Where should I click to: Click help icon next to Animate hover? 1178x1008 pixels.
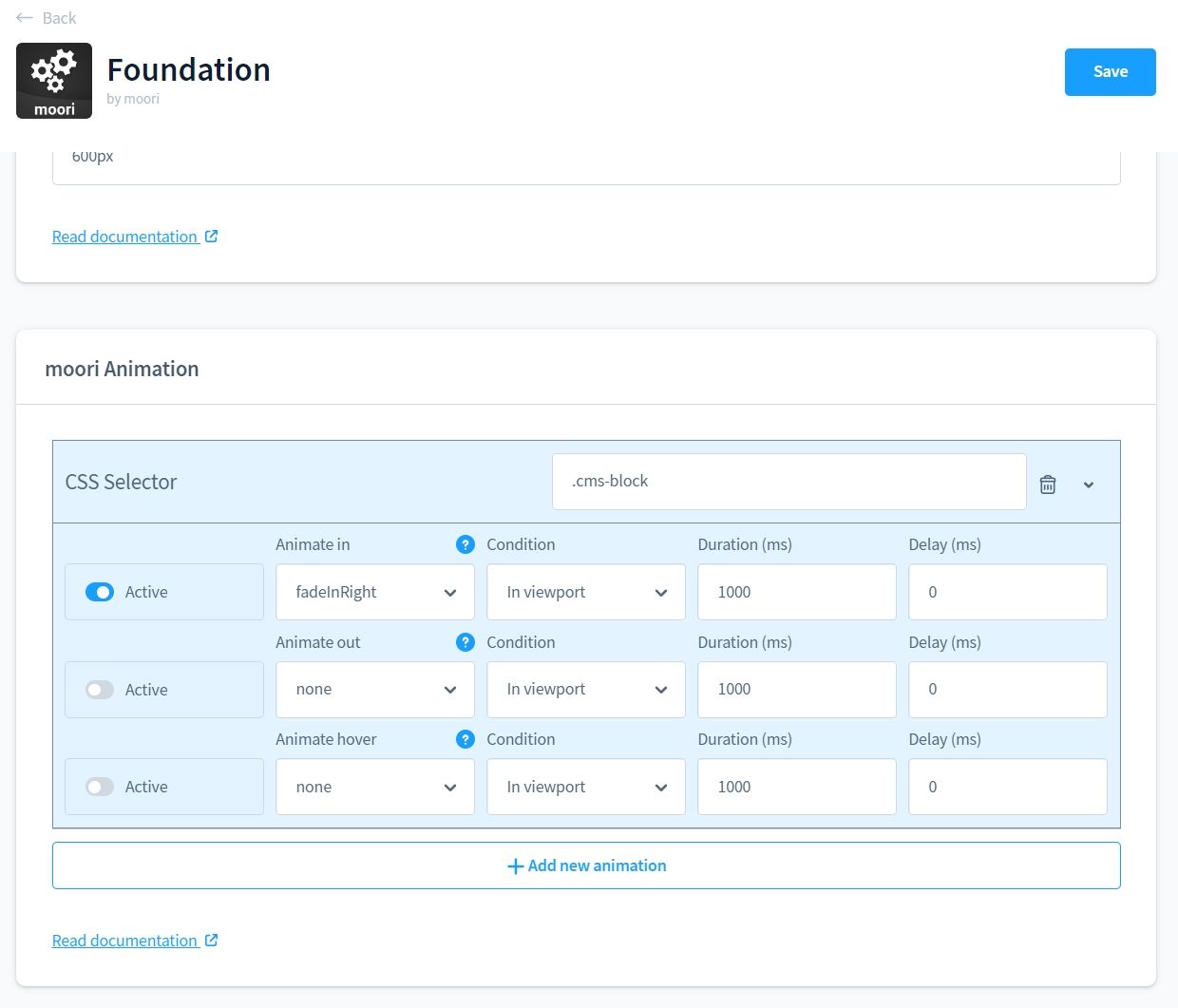(465, 739)
